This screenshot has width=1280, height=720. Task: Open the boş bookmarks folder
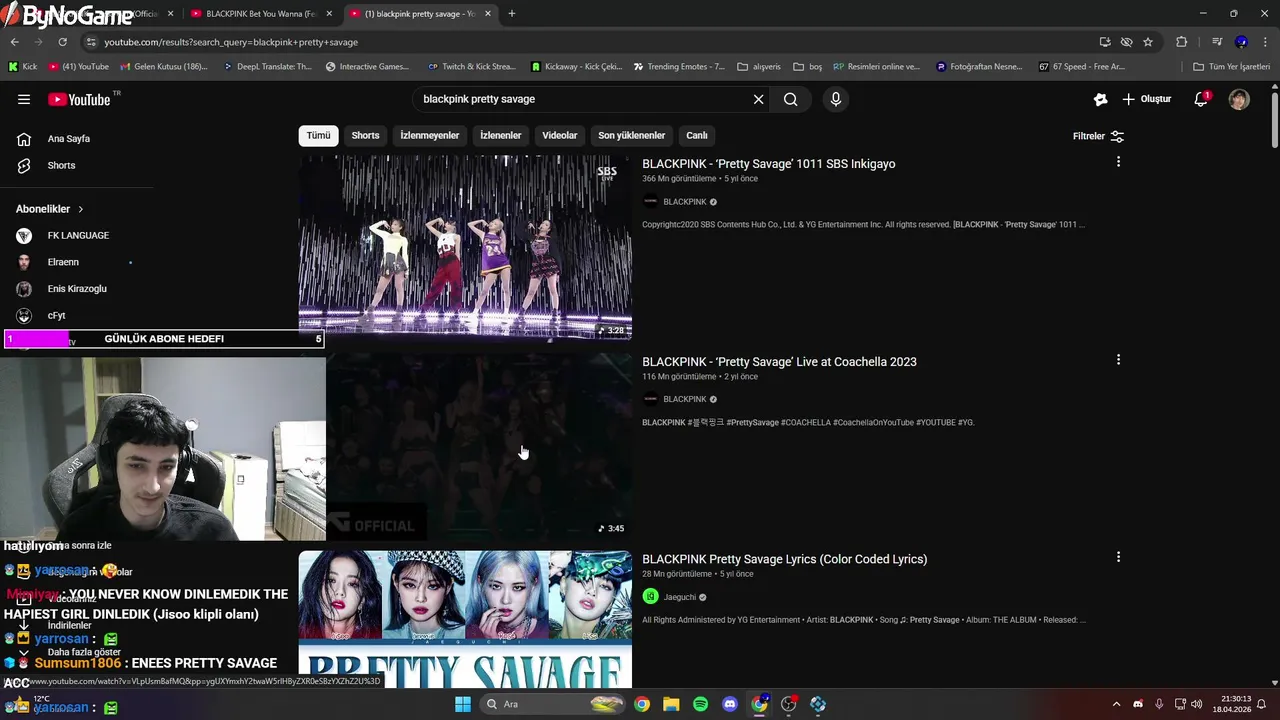[807, 67]
